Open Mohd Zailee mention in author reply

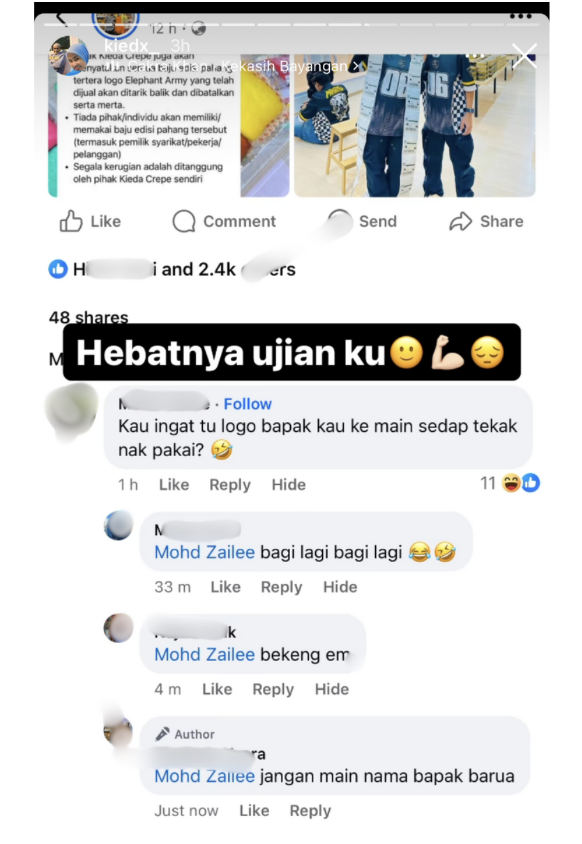pos(205,776)
